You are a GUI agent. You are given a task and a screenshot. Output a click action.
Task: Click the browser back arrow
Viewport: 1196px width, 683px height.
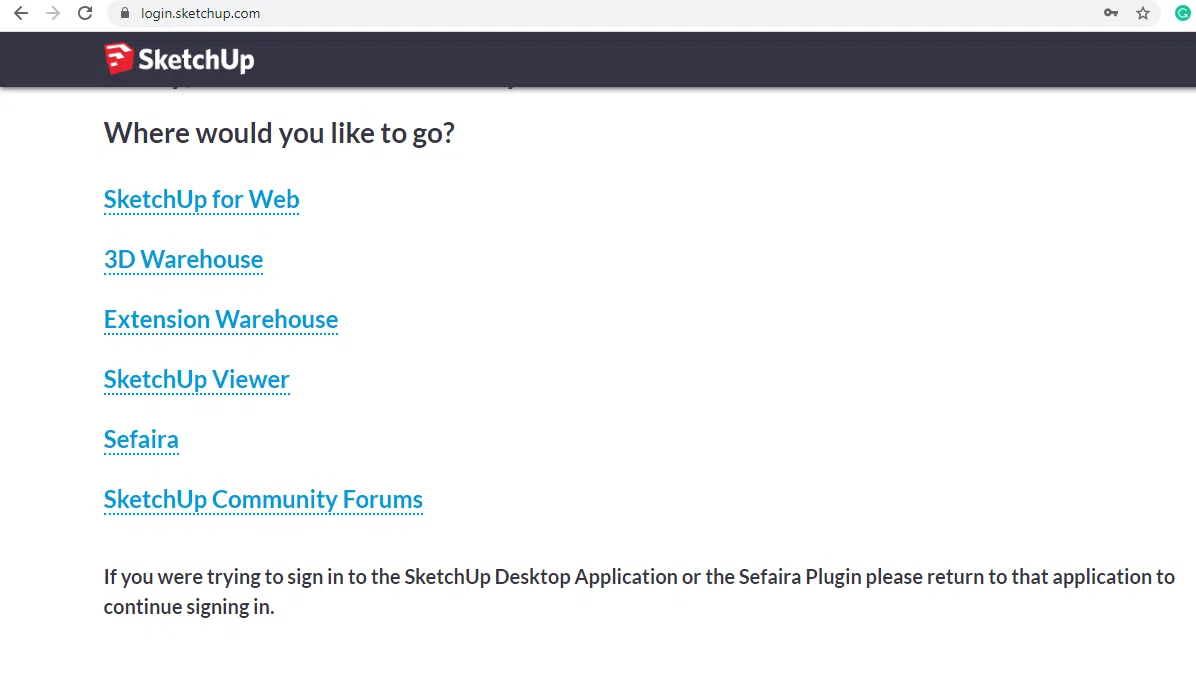[20, 13]
